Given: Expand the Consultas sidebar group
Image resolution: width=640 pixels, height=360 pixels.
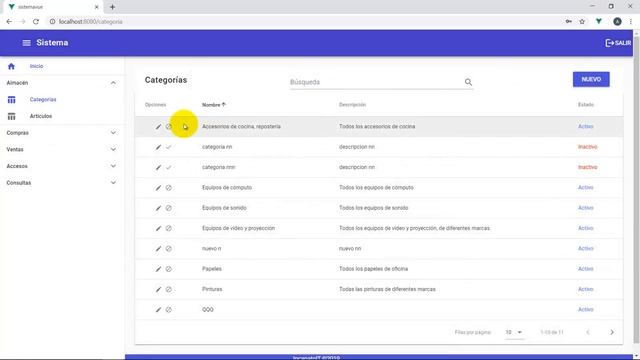Looking at the screenshot, I should tap(113, 183).
